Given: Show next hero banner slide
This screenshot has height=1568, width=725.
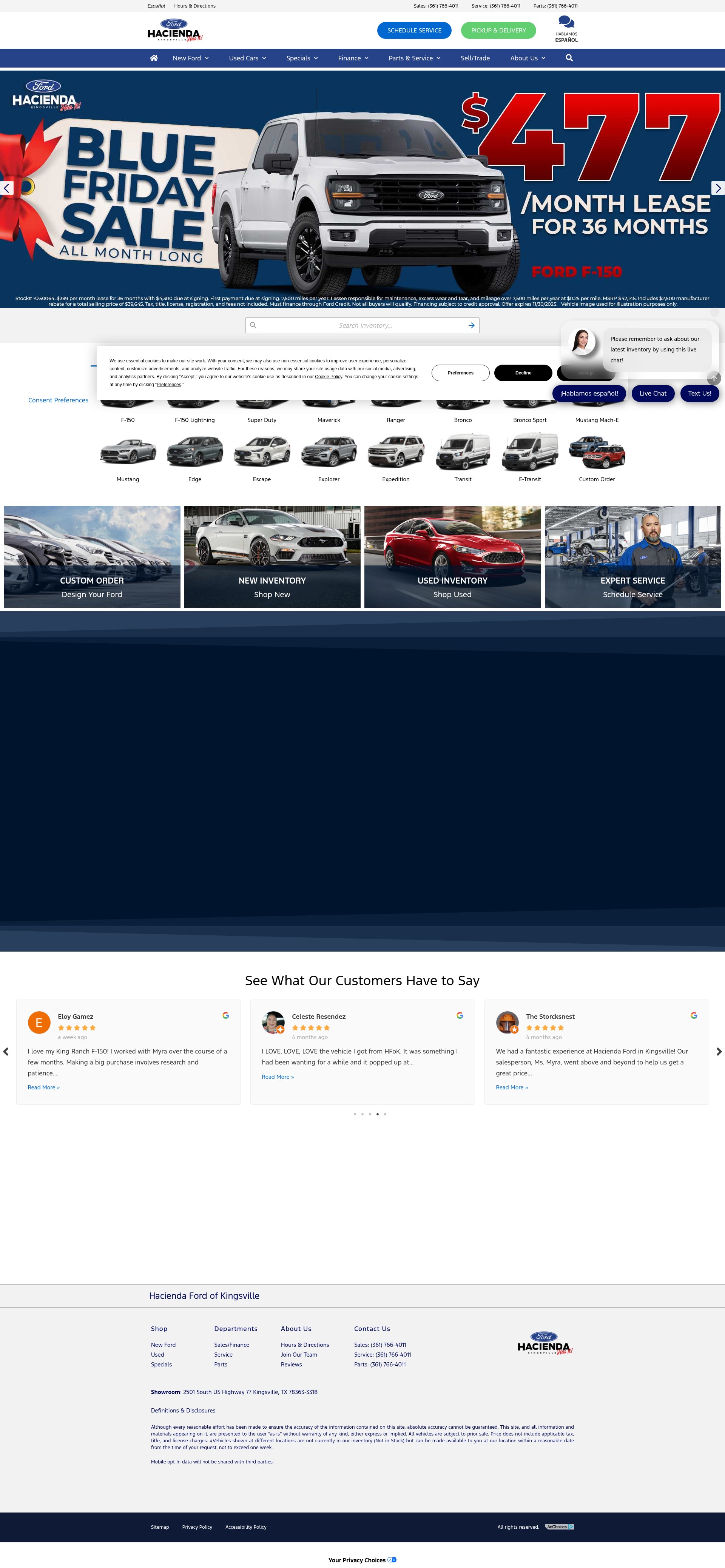Looking at the screenshot, I should pyautogui.click(x=718, y=188).
